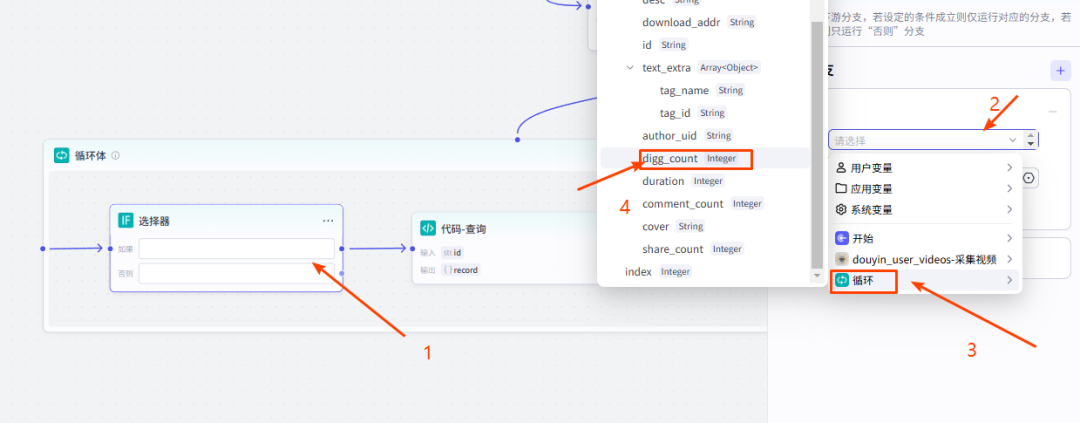Click the folder icon of 应用变量

(x=841, y=188)
